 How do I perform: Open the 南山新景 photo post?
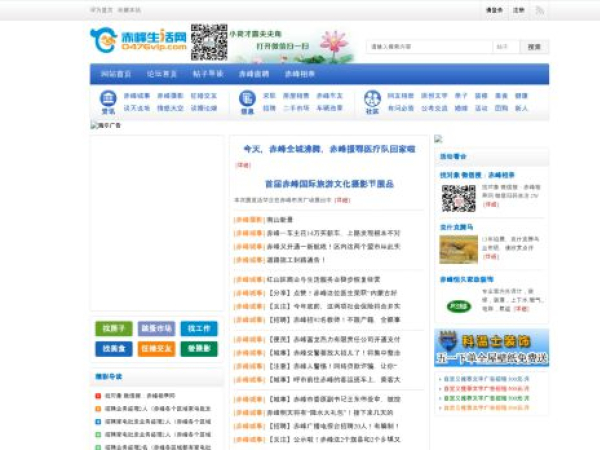tap(280, 220)
